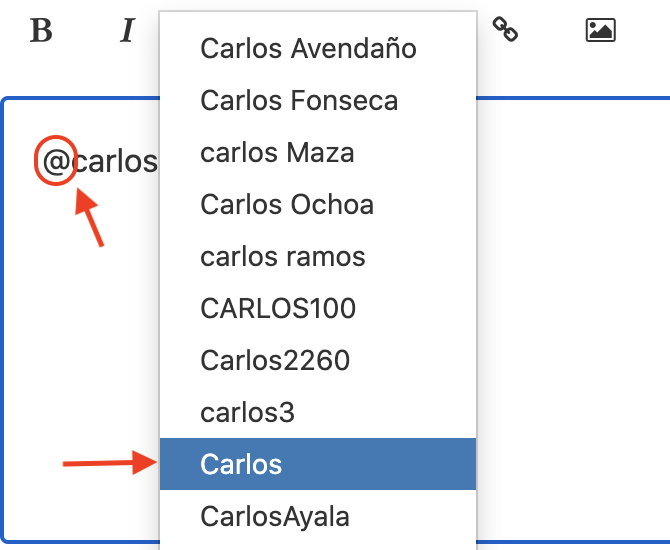Insert a hyperlink using the chain icon

click(505, 29)
